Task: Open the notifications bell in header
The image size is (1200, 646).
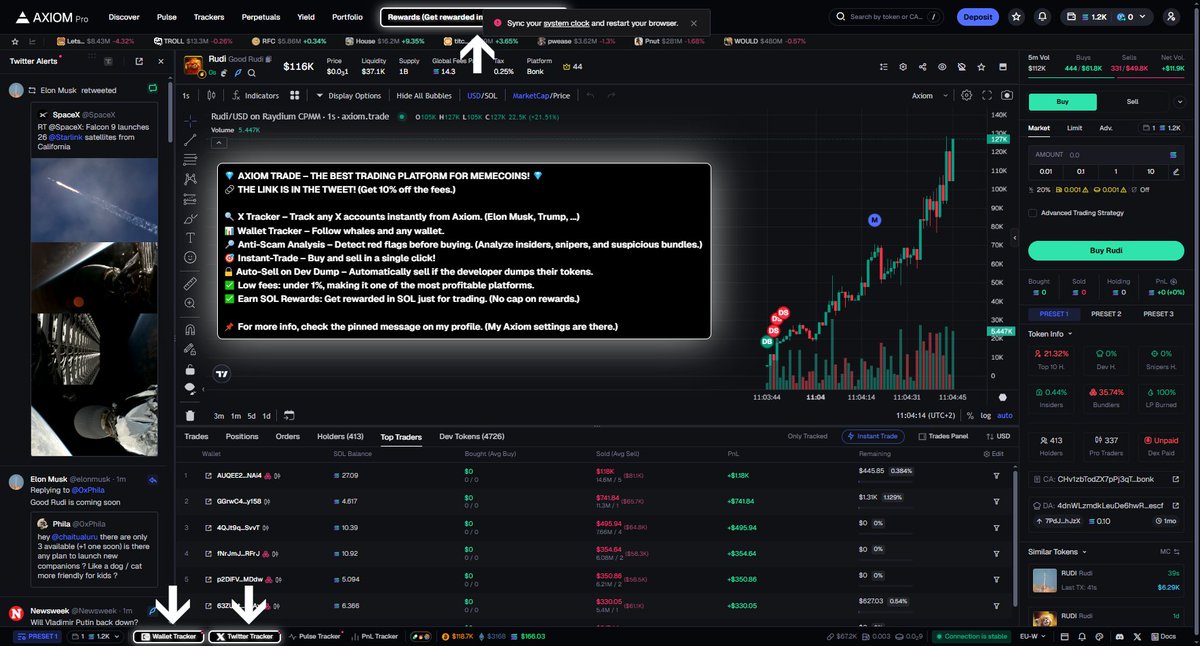Action: tap(1044, 17)
